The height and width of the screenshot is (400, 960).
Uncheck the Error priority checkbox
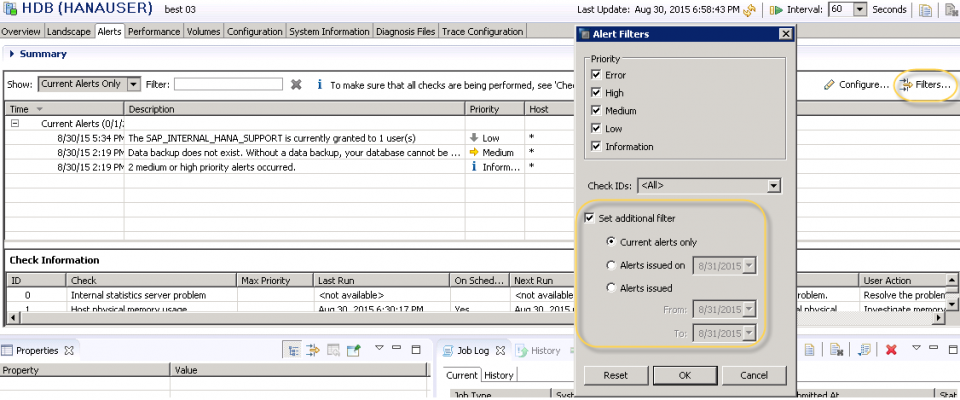click(596, 75)
